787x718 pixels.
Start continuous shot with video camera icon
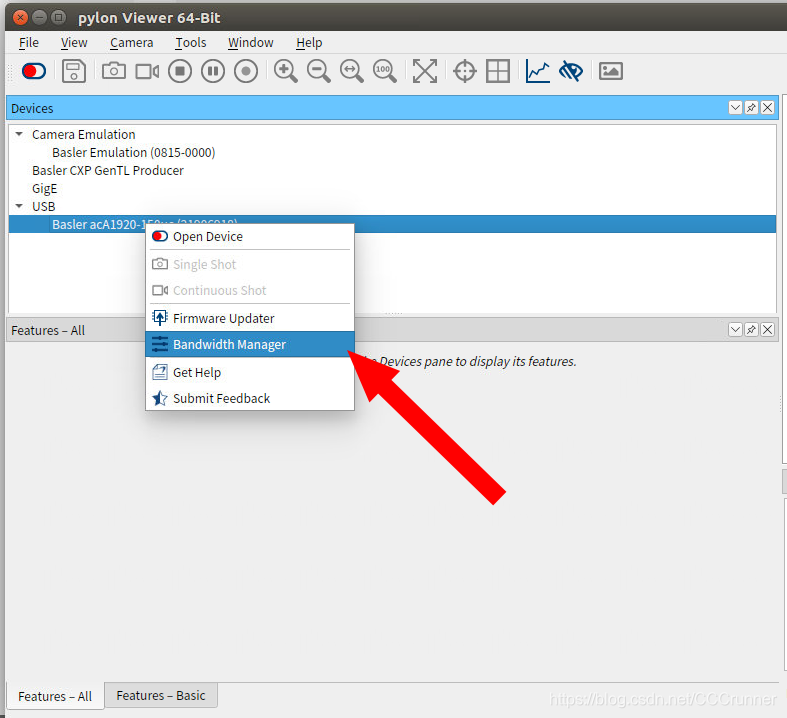point(147,71)
